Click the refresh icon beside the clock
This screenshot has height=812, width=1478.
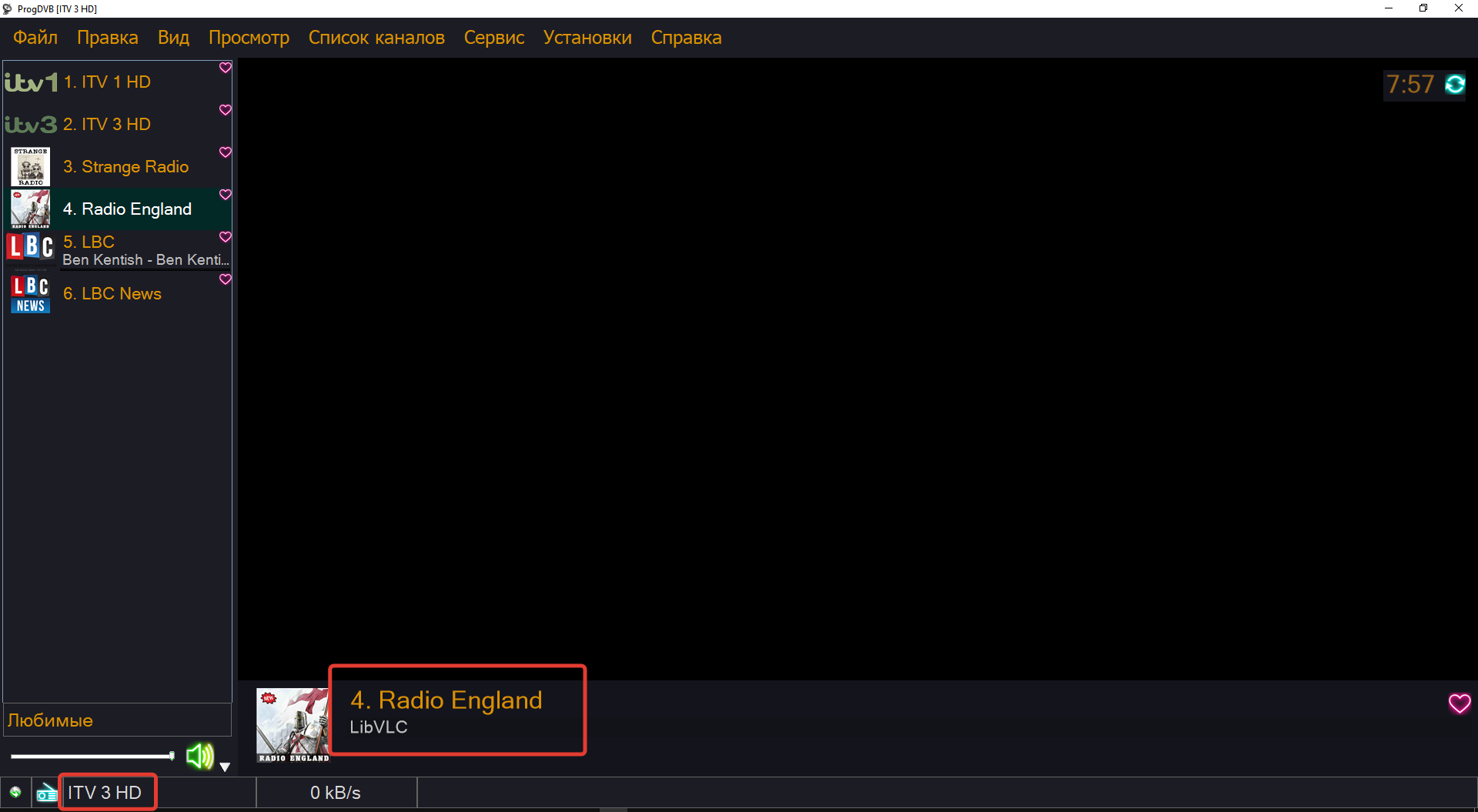pos(1455,84)
